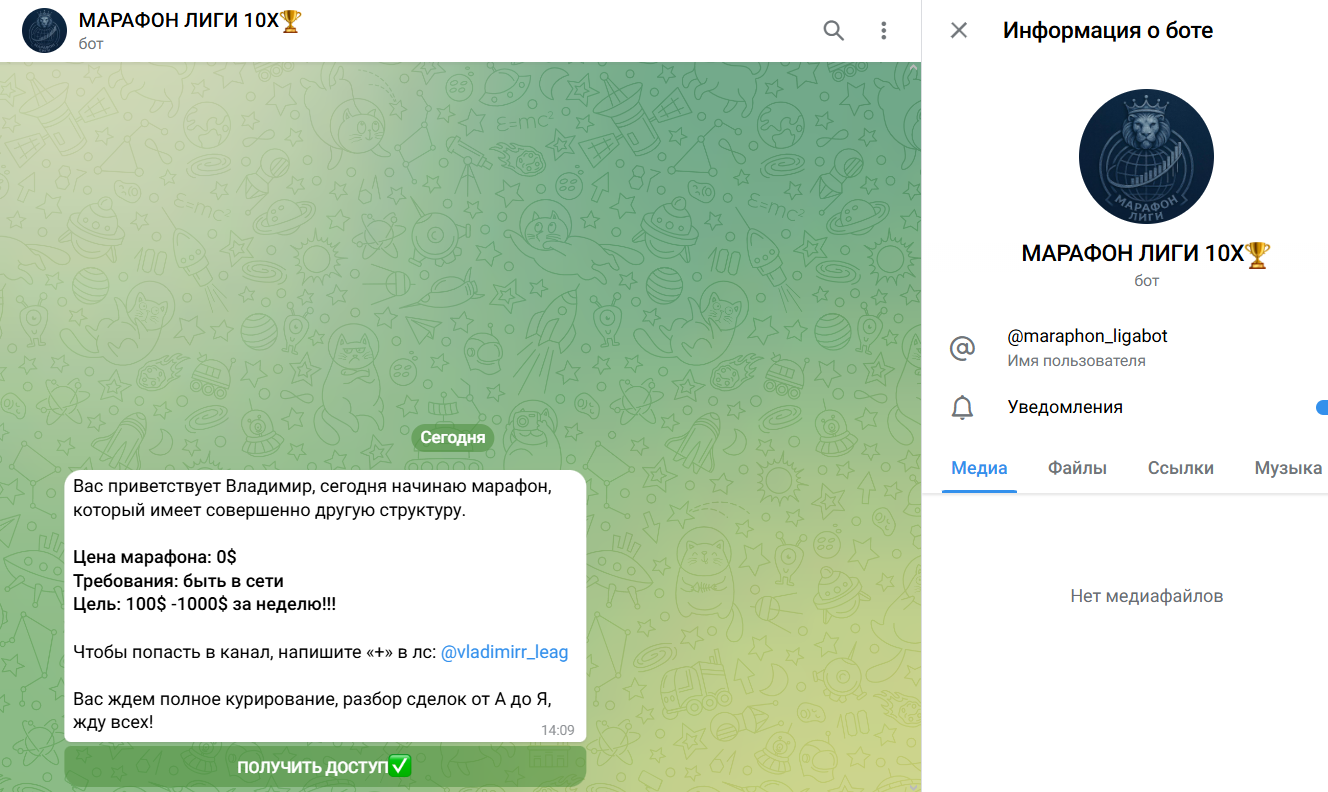Screen dimensions: 1328x792
Task: Click the @ username icon
Action: coord(961,348)
